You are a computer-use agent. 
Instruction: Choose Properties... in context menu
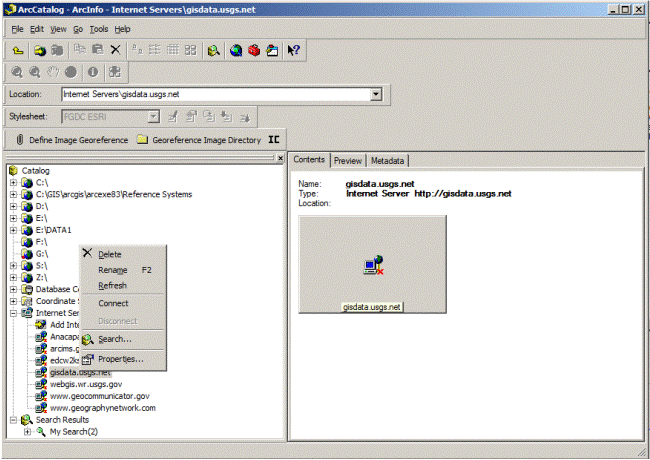pyautogui.click(x=123, y=359)
